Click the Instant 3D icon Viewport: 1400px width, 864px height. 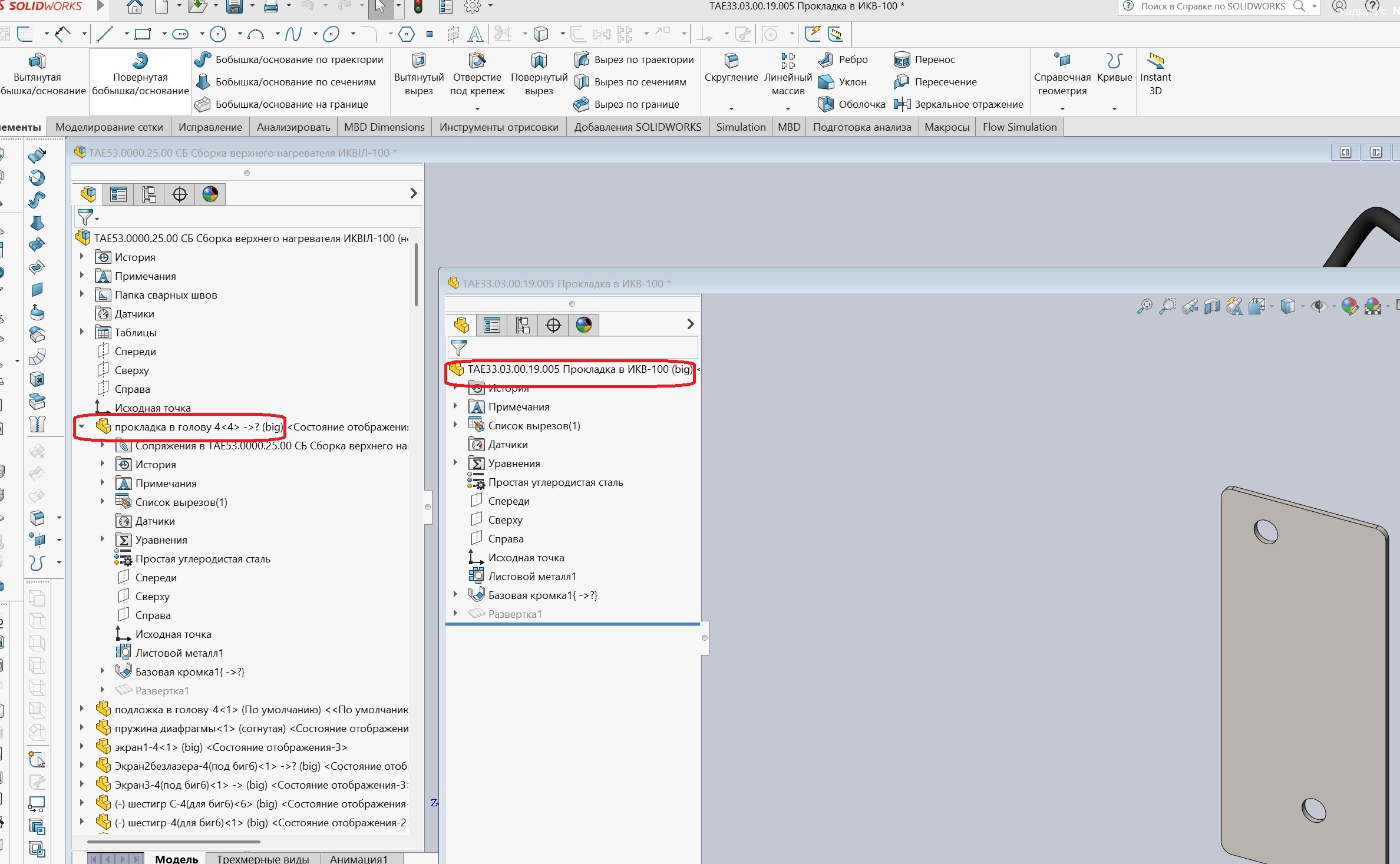[x=1155, y=61]
